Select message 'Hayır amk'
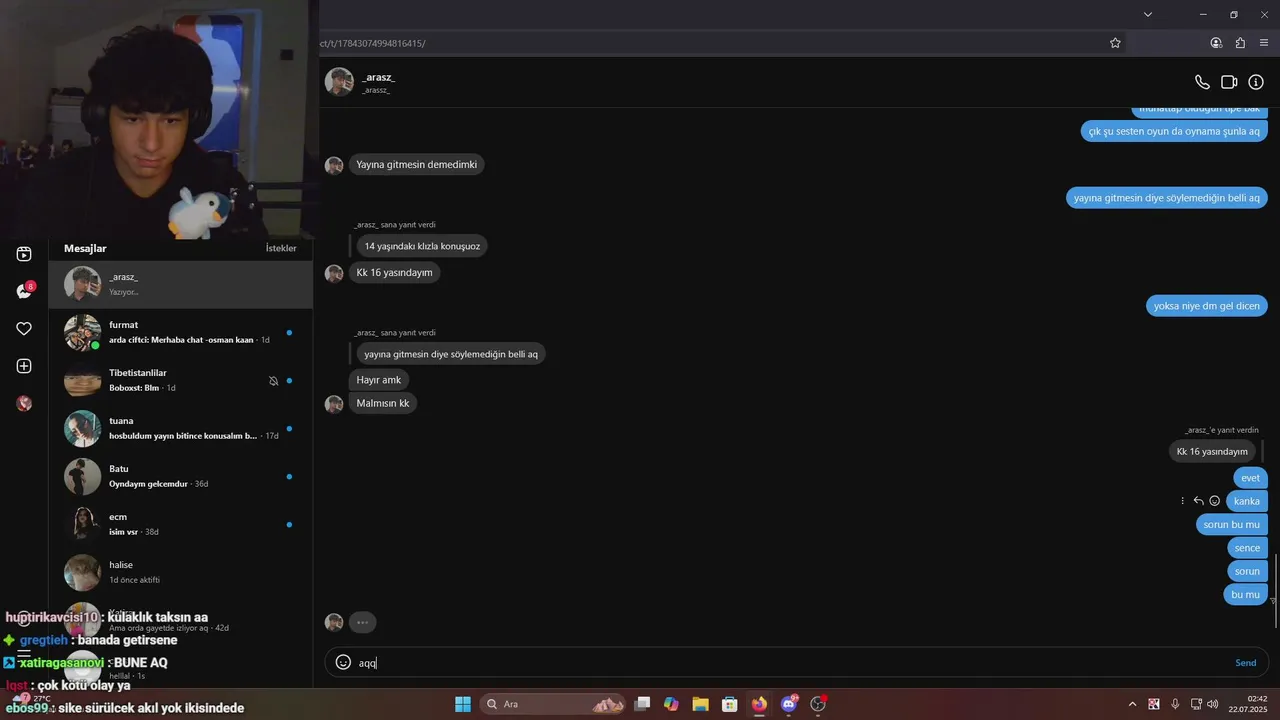This screenshot has height=720, width=1280. (379, 380)
